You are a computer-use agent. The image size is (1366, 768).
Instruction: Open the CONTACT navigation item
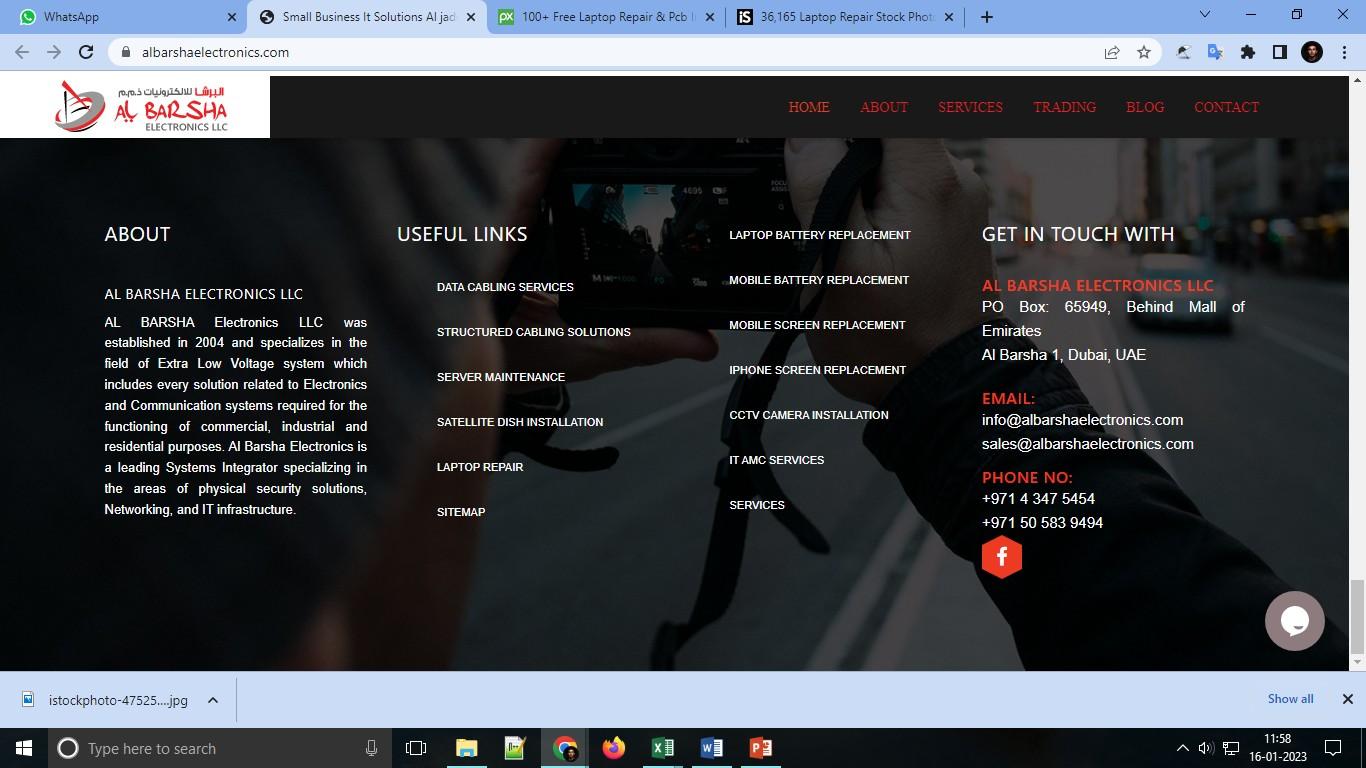[x=1226, y=107]
